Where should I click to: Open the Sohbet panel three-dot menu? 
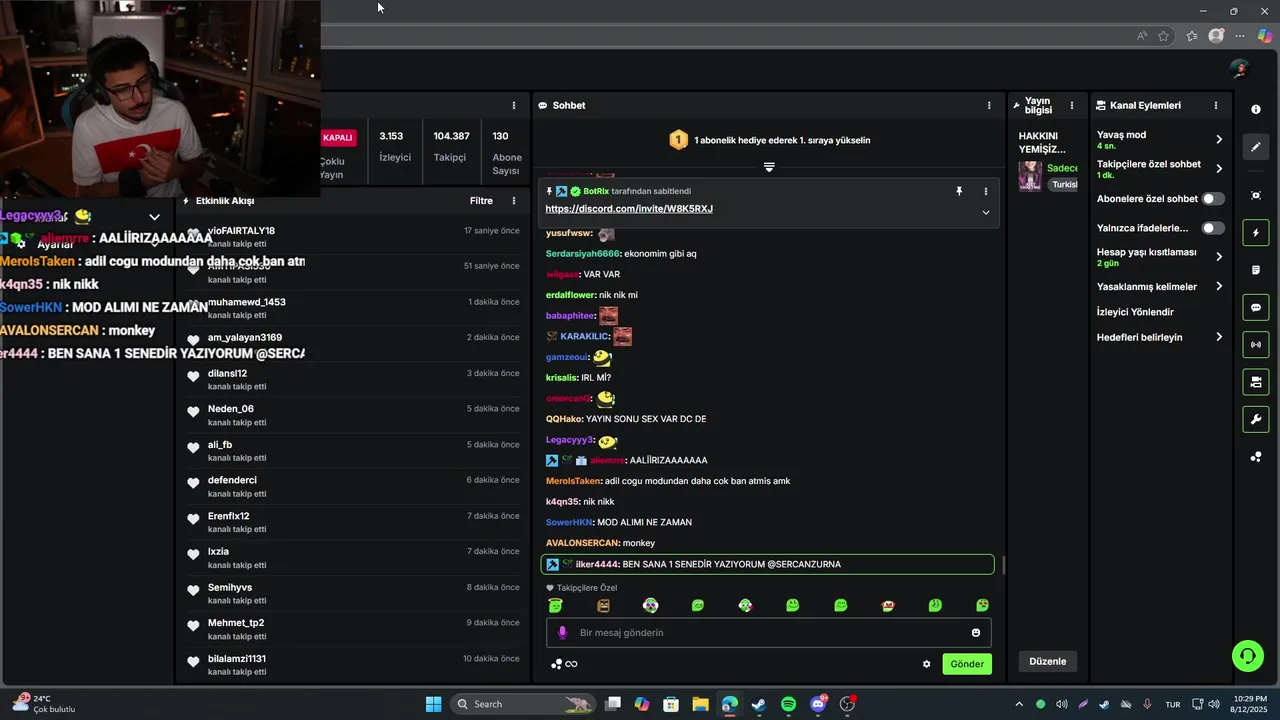[989, 105]
